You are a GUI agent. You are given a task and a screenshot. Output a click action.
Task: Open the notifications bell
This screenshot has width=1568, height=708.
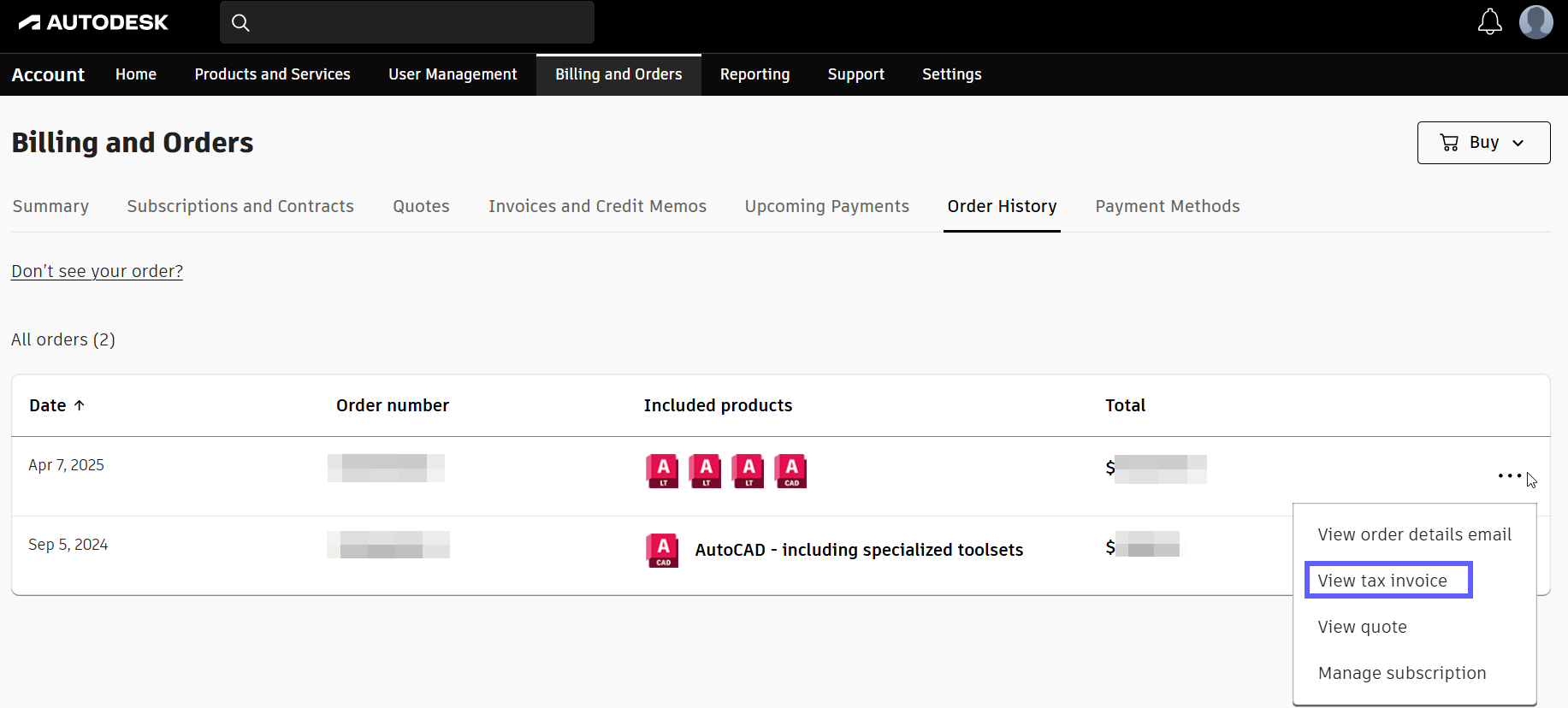tap(1489, 22)
